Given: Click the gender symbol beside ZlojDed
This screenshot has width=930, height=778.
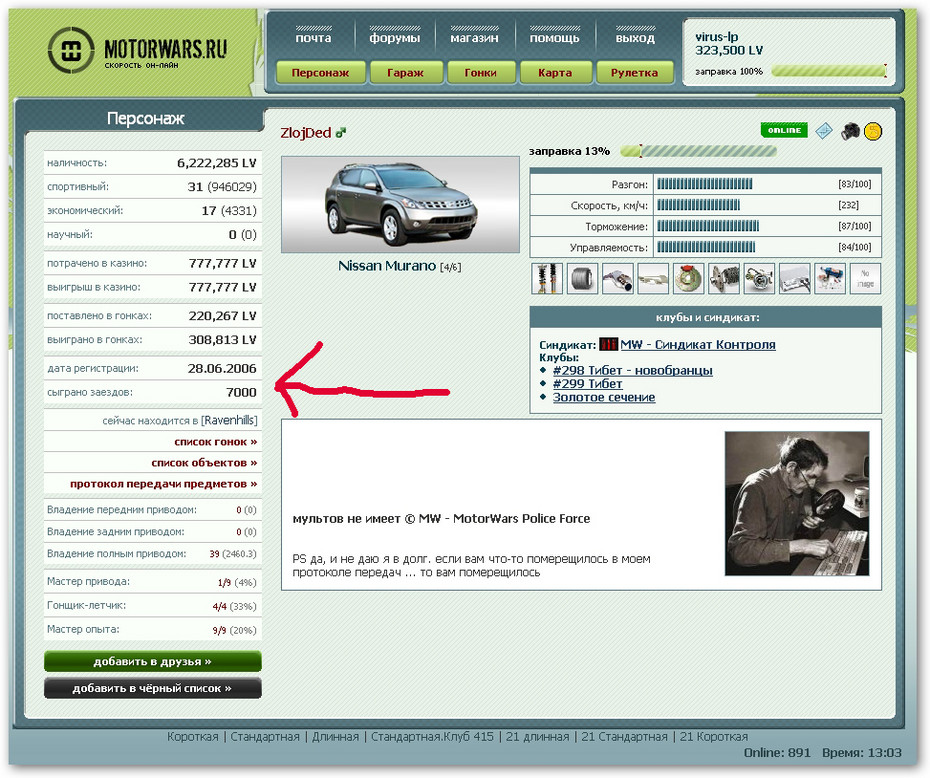Looking at the screenshot, I should tap(340, 133).
